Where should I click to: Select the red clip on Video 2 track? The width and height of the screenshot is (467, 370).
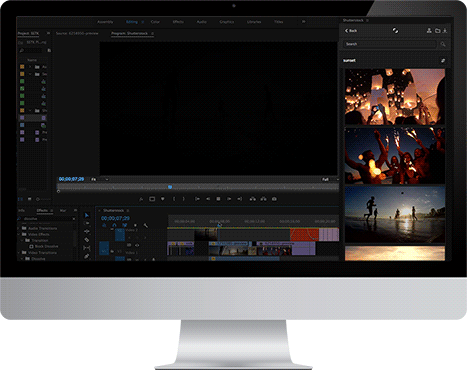pos(304,235)
